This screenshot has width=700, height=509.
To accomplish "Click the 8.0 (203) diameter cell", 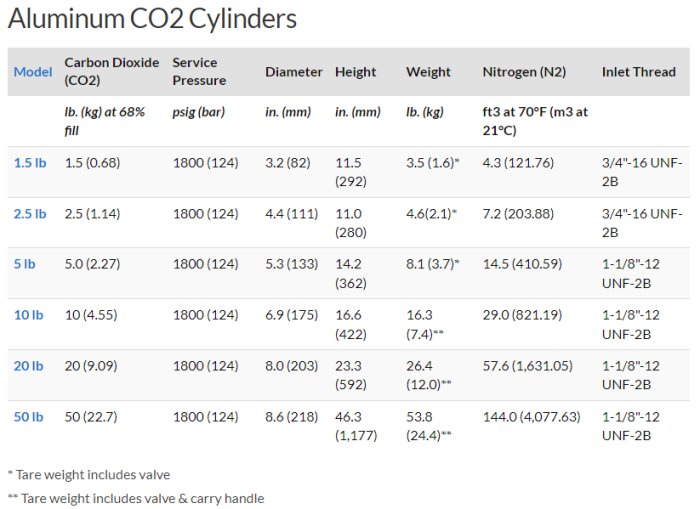I will click(x=289, y=366).
